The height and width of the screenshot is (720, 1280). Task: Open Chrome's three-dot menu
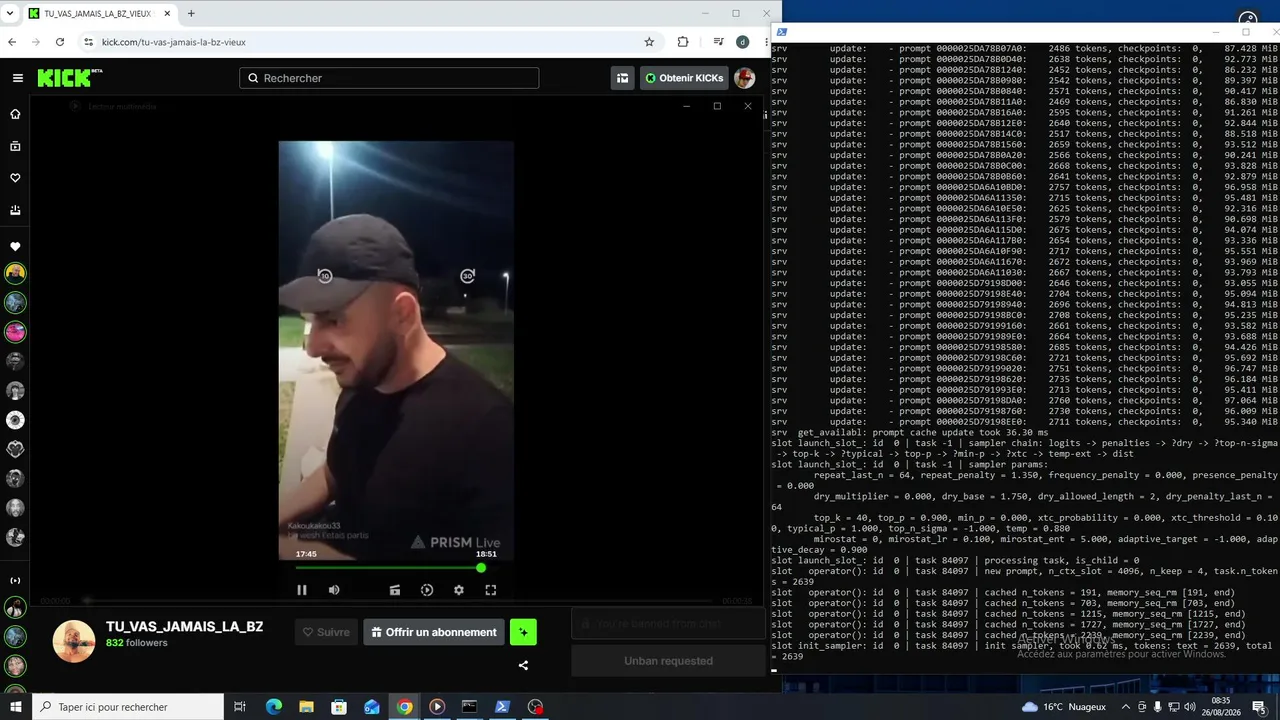tap(766, 42)
